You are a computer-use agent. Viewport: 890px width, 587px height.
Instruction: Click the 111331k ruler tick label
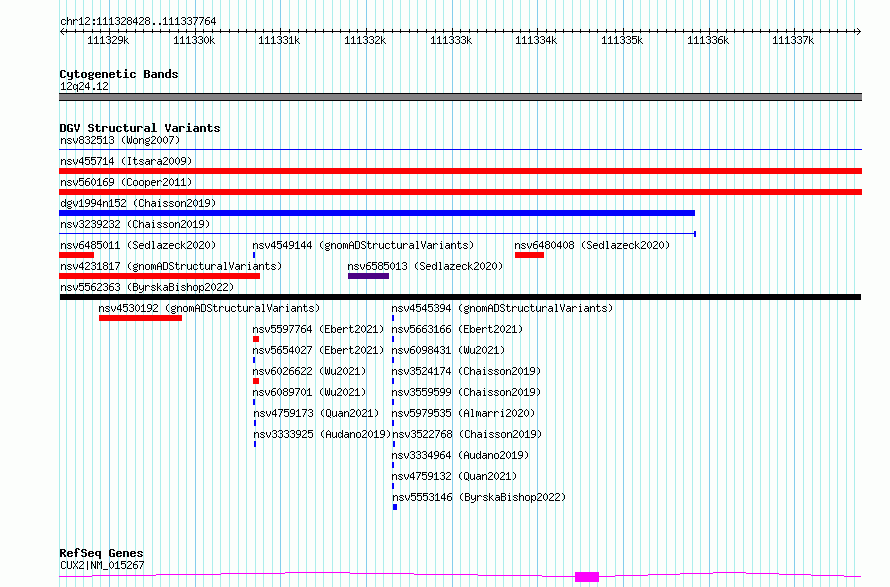coord(279,40)
